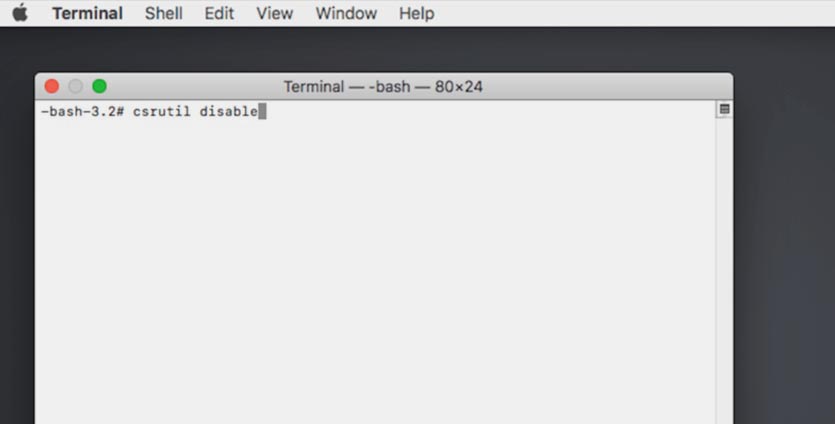Screen dimensions: 835x424
Task: Zoom the Terminal window with green button
Action: pyautogui.click(x=99, y=87)
